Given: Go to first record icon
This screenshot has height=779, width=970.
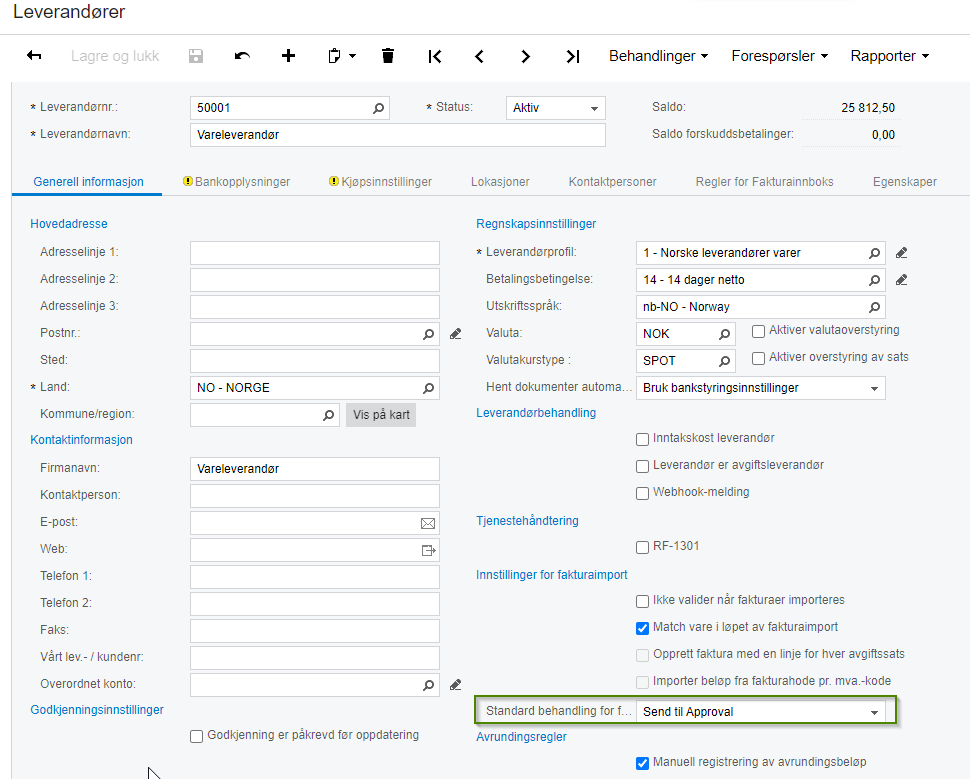Looking at the screenshot, I should pos(435,56).
